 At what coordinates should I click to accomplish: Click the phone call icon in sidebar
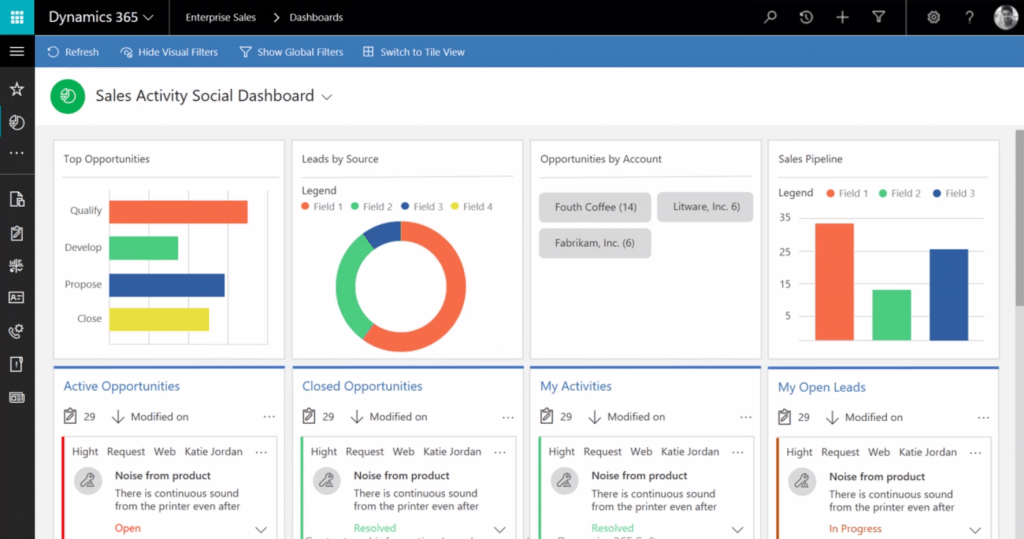pyautogui.click(x=17, y=331)
